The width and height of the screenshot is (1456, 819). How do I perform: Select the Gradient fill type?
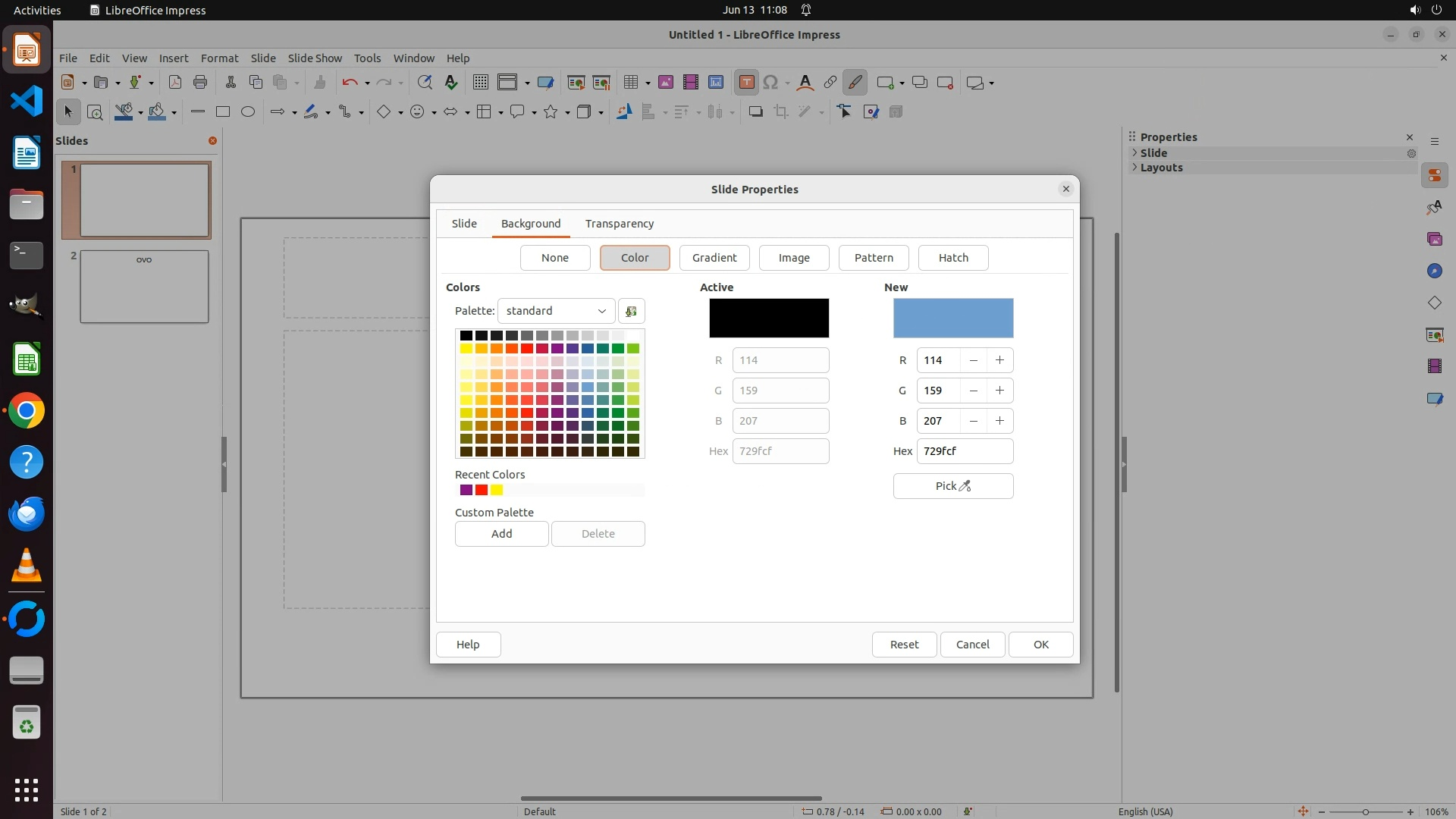[714, 258]
